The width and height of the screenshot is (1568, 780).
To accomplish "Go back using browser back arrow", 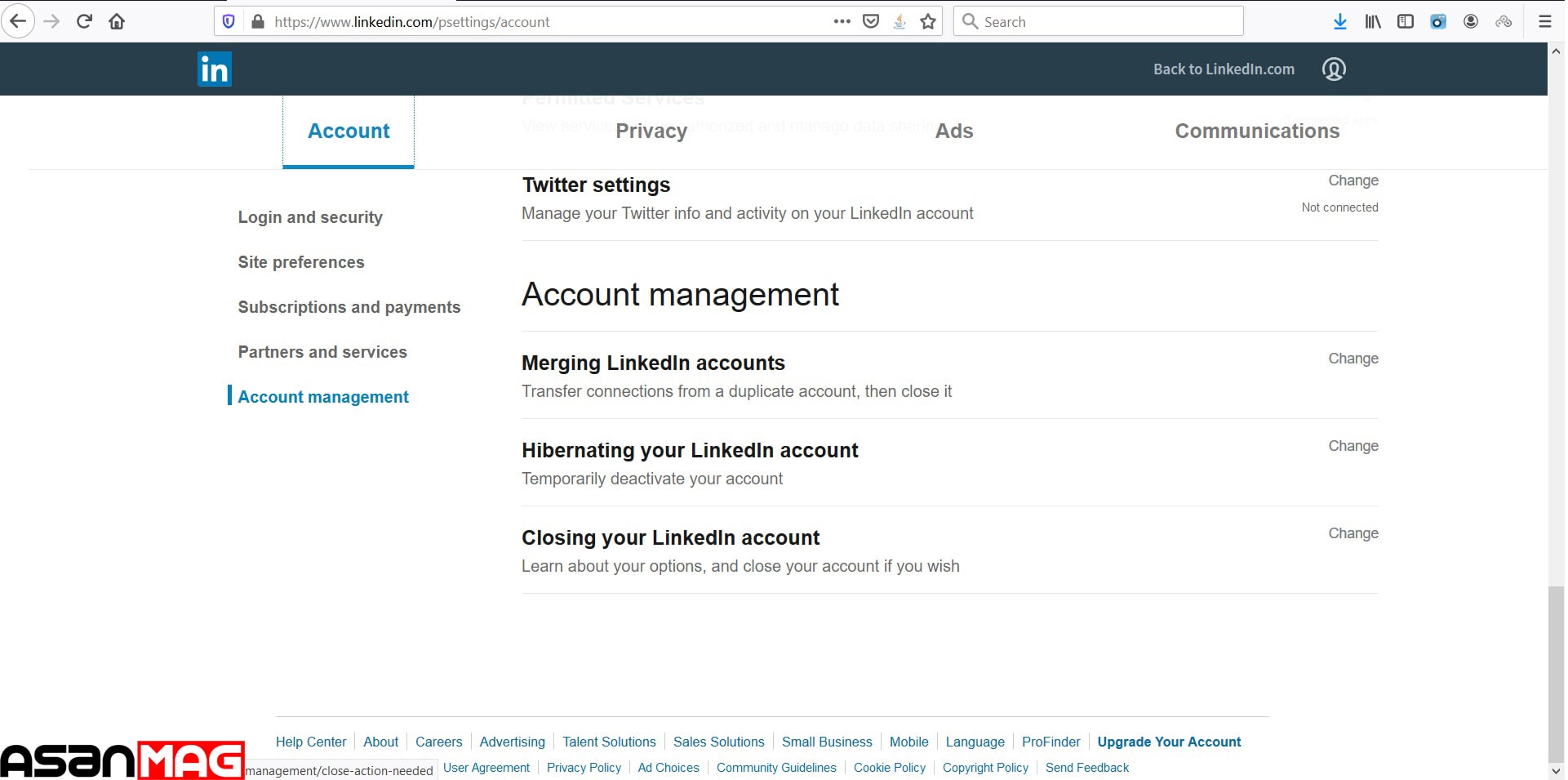I will [18, 21].
